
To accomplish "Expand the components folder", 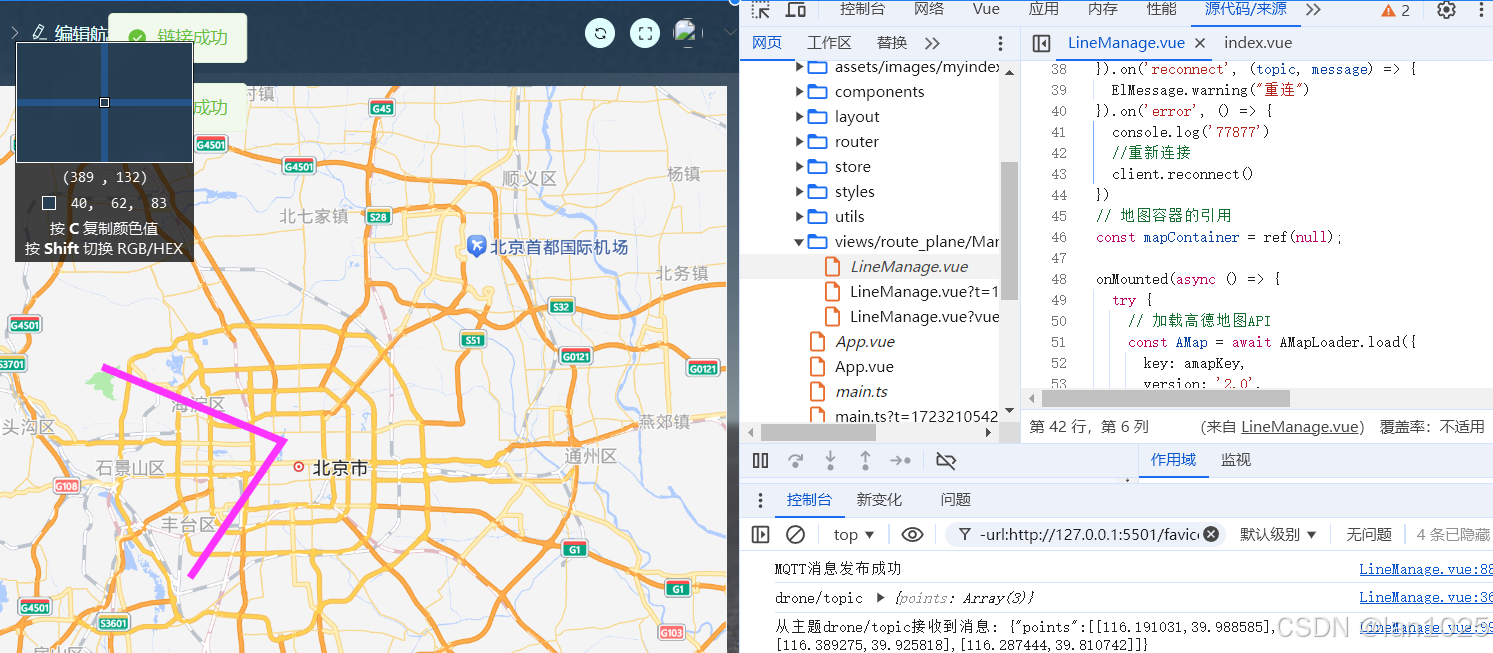I will [x=799, y=91].
